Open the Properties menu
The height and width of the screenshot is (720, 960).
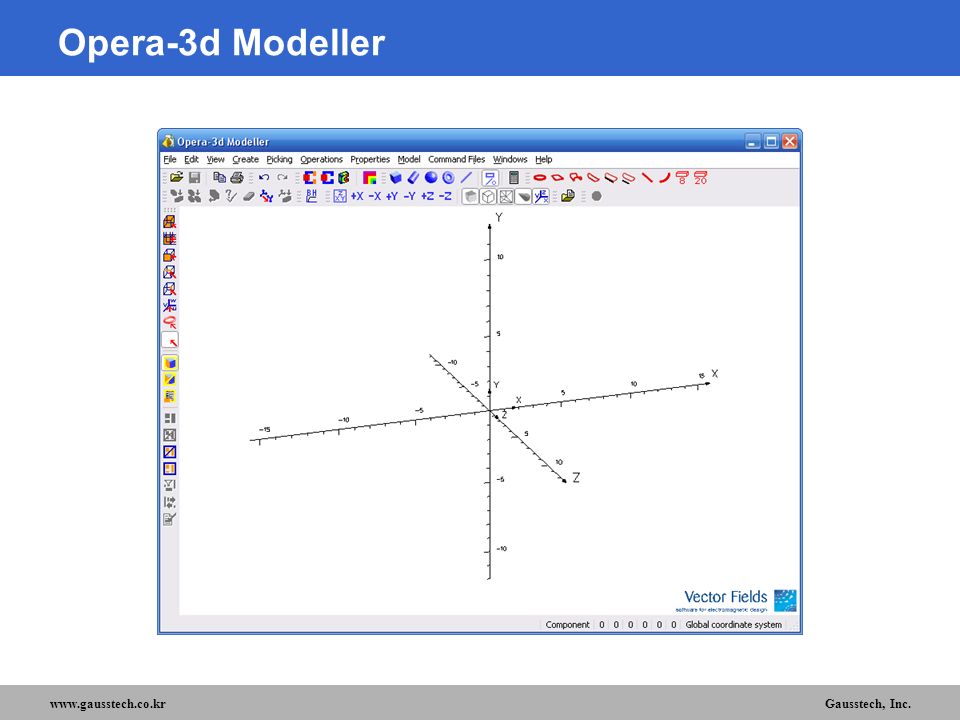click(x=370, y=159)
